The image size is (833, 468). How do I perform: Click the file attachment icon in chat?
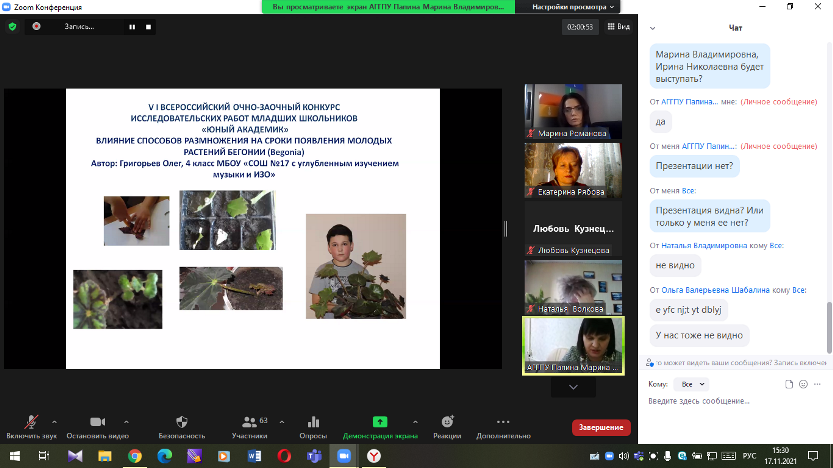coord(789,384)
